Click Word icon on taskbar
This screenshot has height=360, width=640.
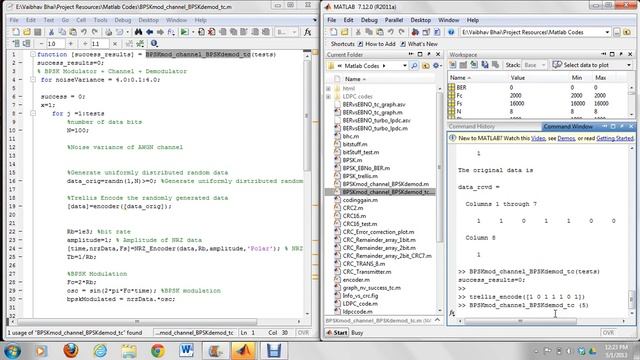(187, 351)
